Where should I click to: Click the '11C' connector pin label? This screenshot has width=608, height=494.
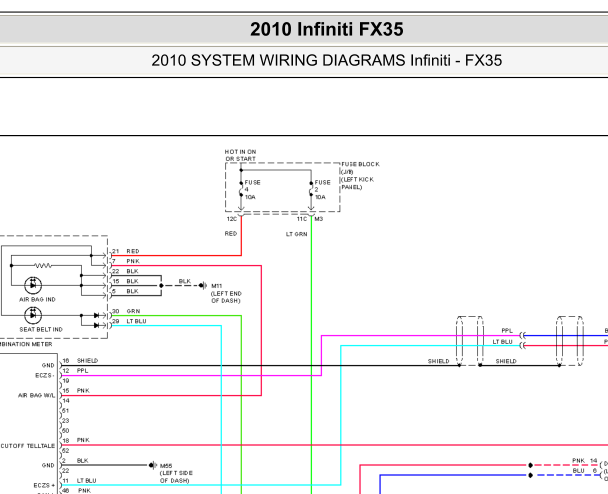click(302, 219)
